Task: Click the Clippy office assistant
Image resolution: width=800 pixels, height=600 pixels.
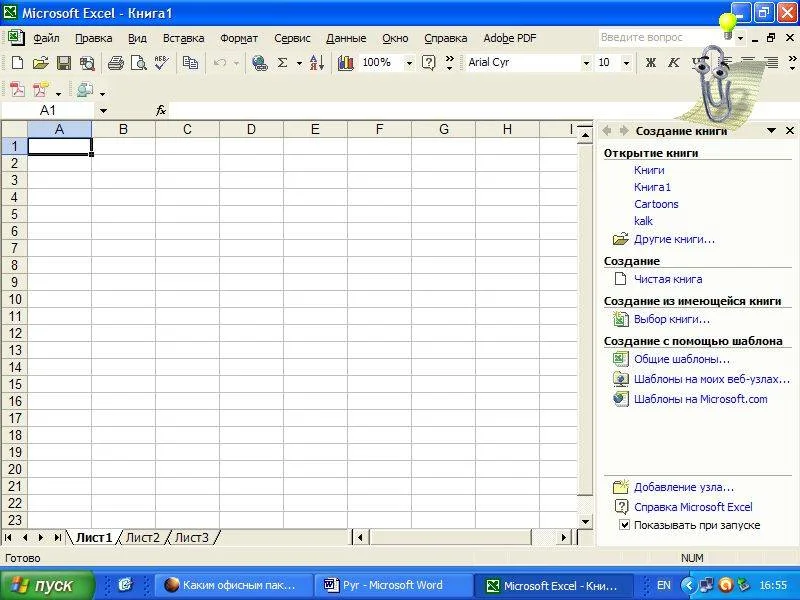Action: (x=714, y=84)
